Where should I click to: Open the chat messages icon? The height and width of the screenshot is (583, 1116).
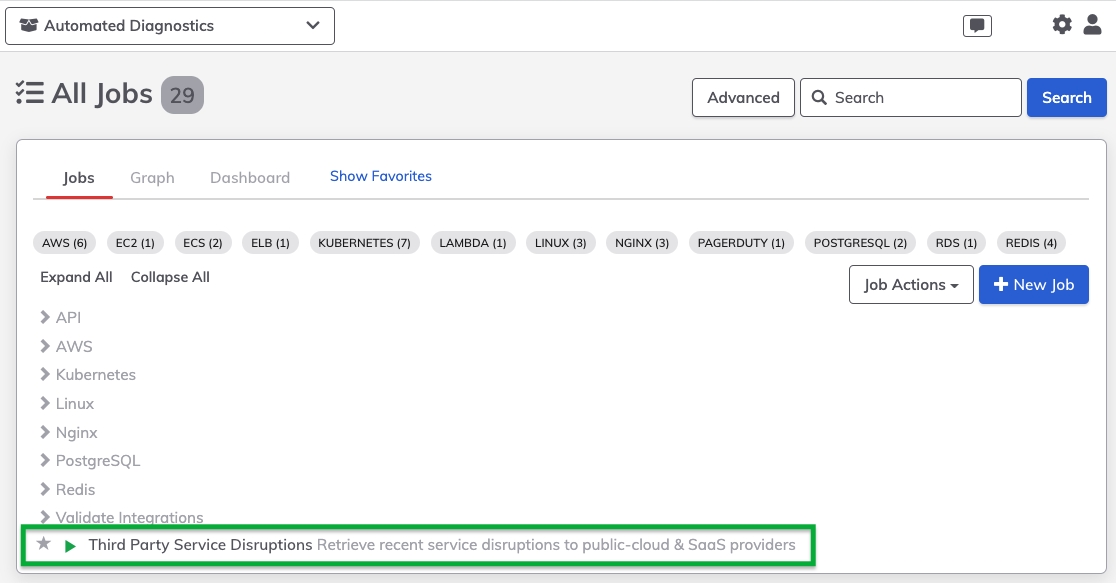(x=976, y=26)
